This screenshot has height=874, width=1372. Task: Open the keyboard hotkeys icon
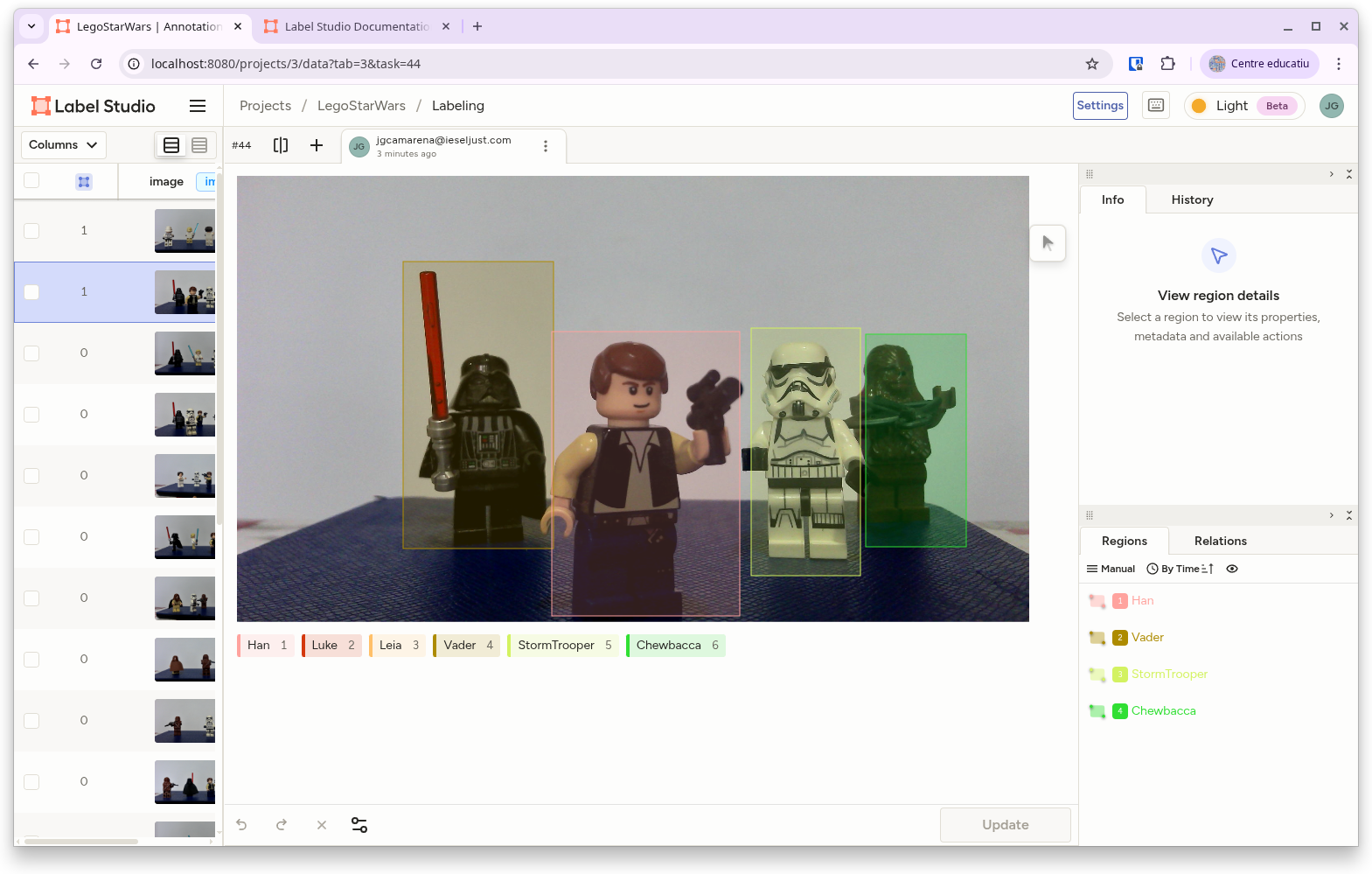point(1156,106)
